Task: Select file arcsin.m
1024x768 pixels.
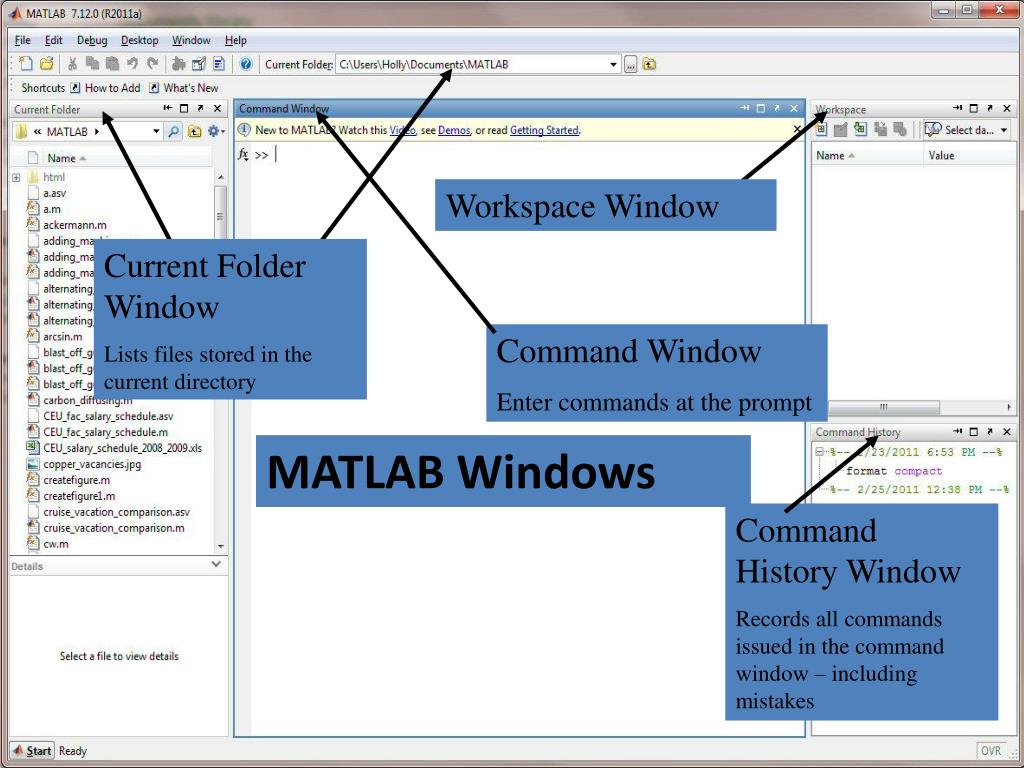Action: 63,336
